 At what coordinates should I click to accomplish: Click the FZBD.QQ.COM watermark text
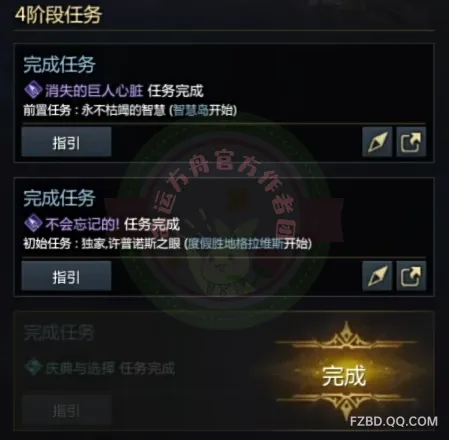(393, 421)
